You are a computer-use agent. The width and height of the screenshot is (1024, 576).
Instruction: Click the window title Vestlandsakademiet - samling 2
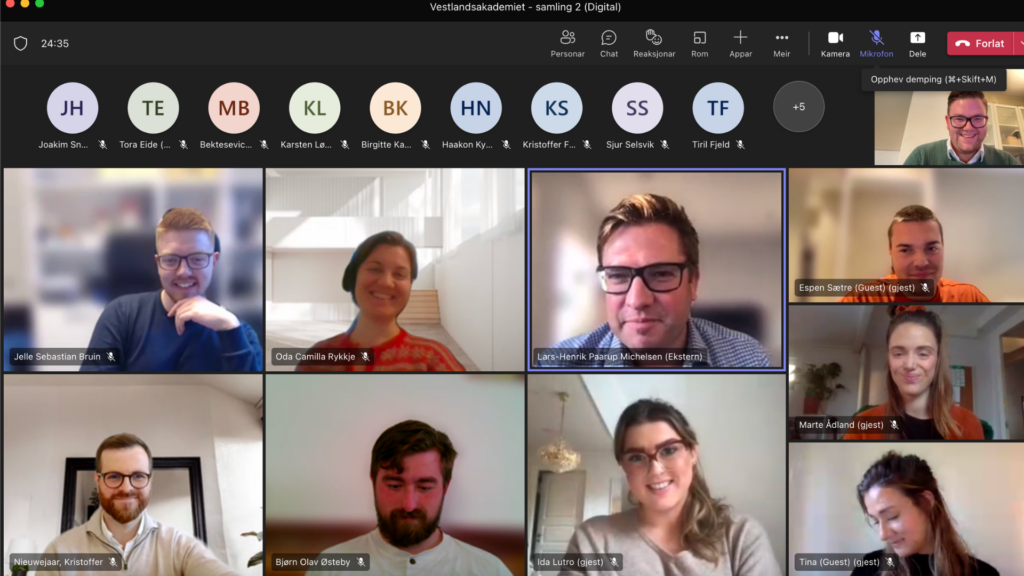(x=525, y=7)
